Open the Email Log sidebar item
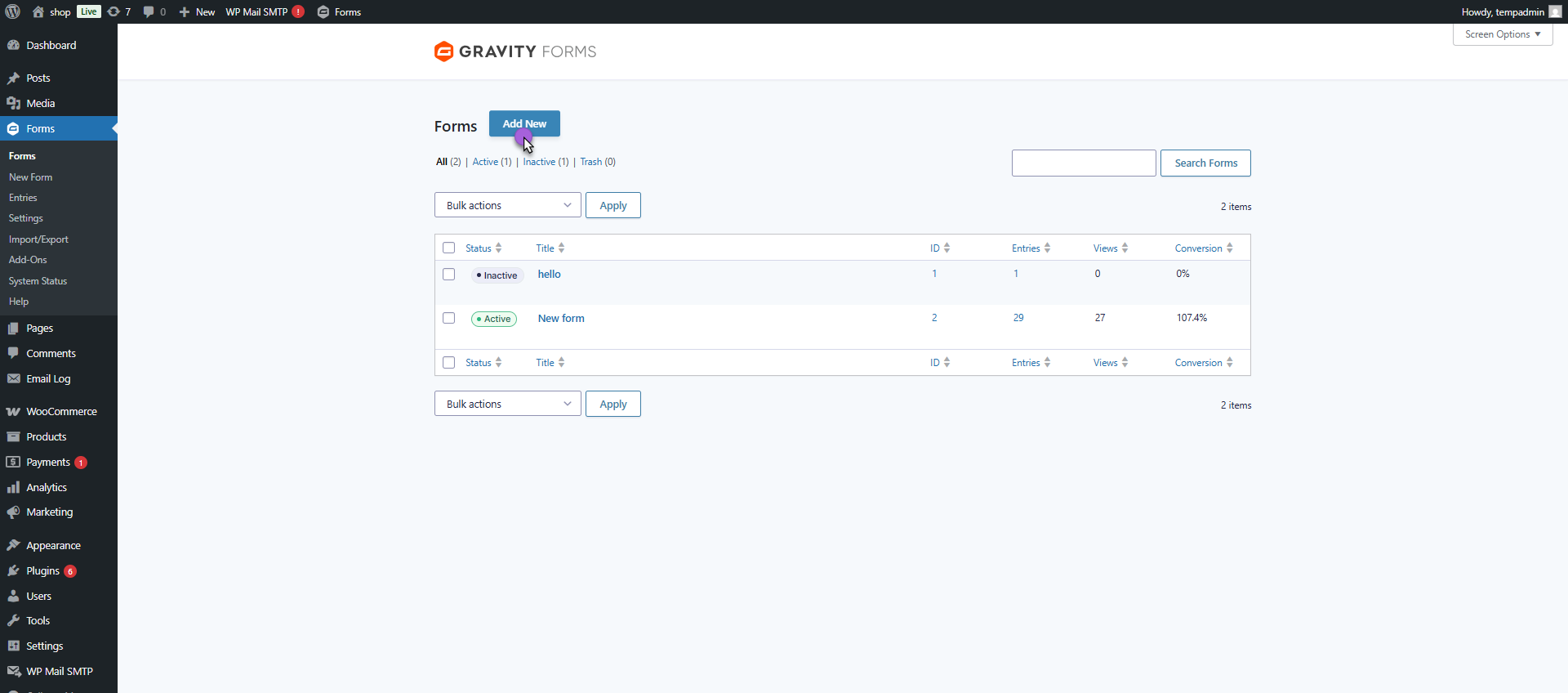Image resolution: width=1568 pixels, height=693 pixels. pos(48,379)
